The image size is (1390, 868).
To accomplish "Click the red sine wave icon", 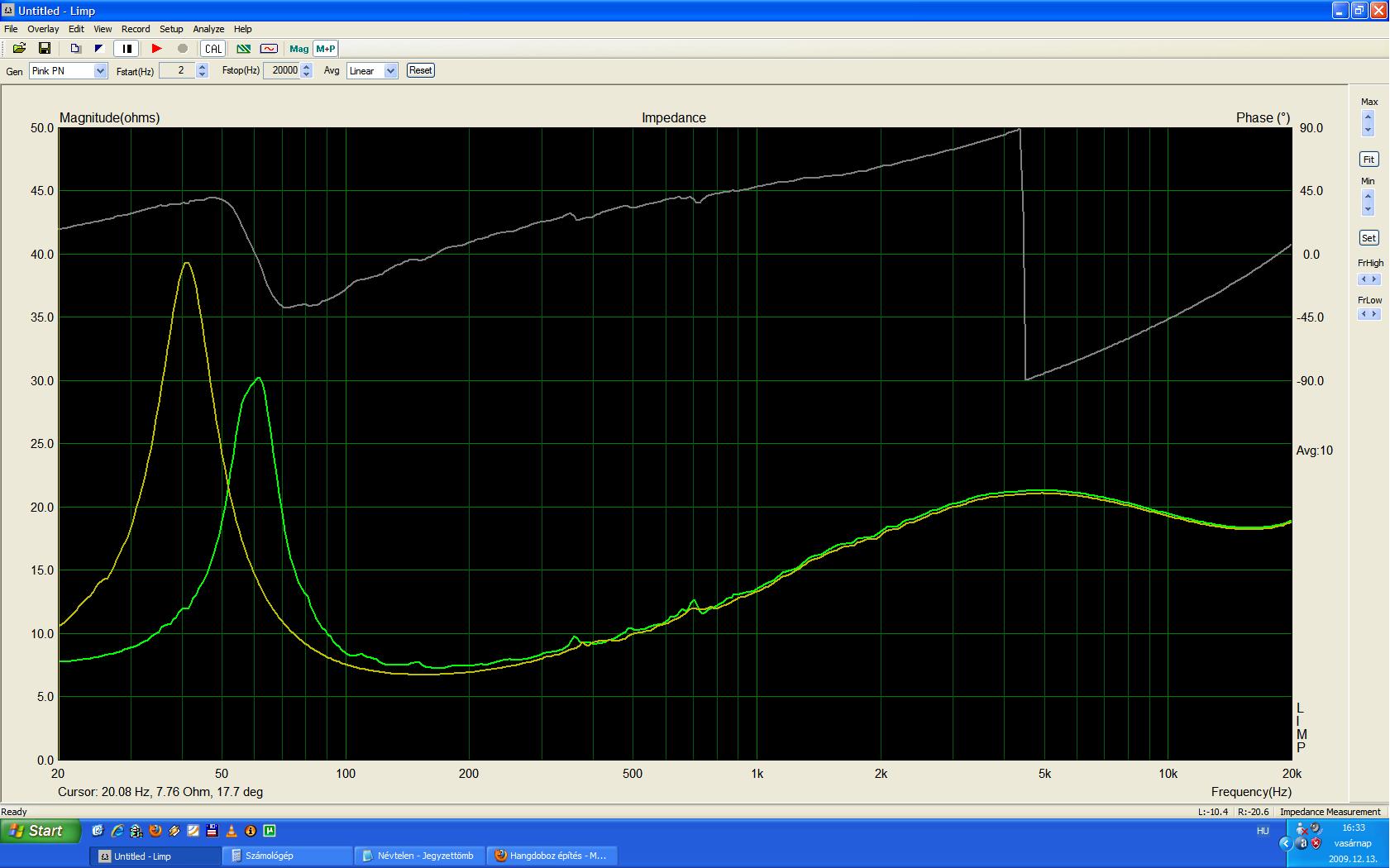I will (269, 49).
